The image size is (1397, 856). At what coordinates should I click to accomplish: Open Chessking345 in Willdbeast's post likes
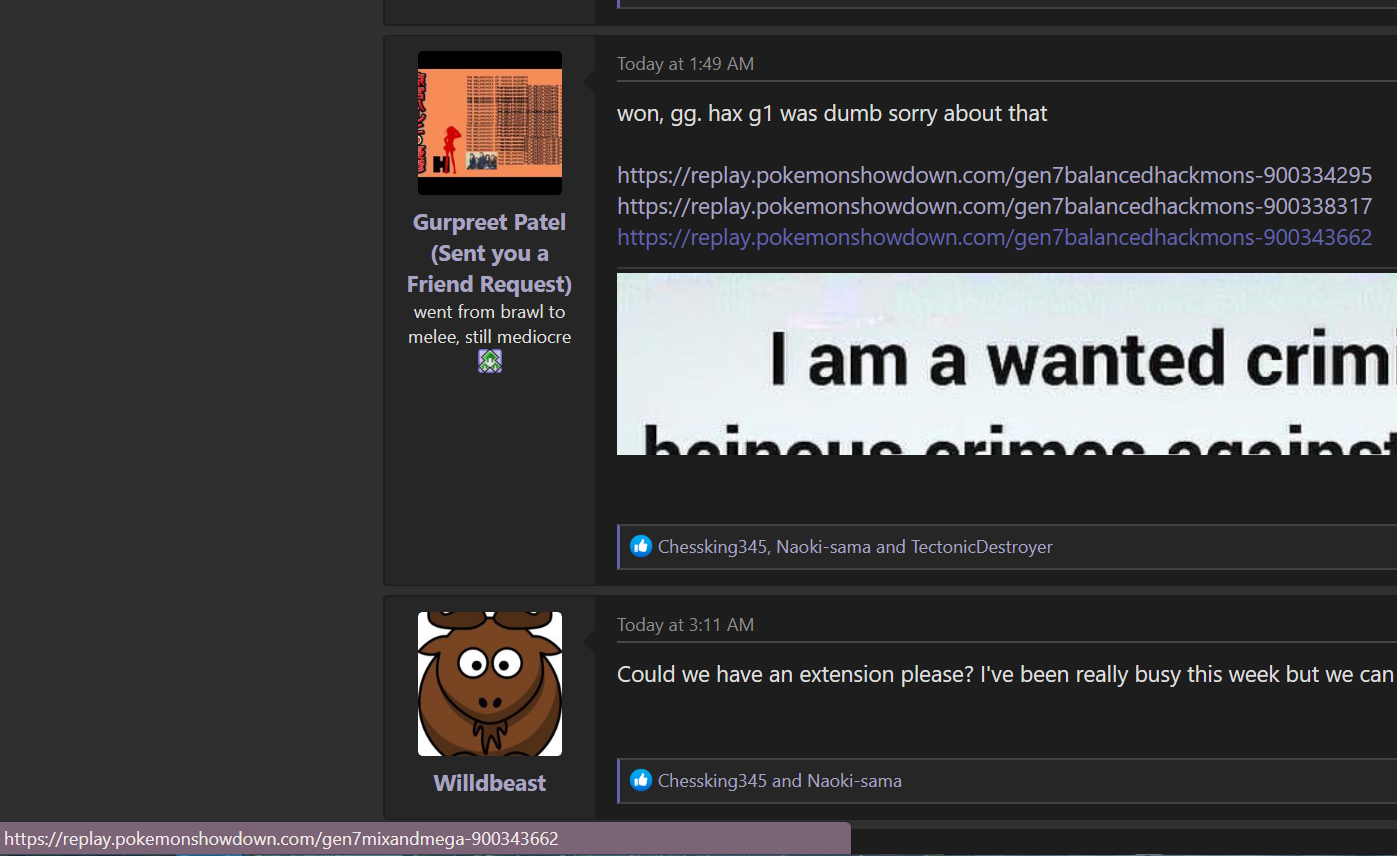pyautogui.click(x=712, y=781)
